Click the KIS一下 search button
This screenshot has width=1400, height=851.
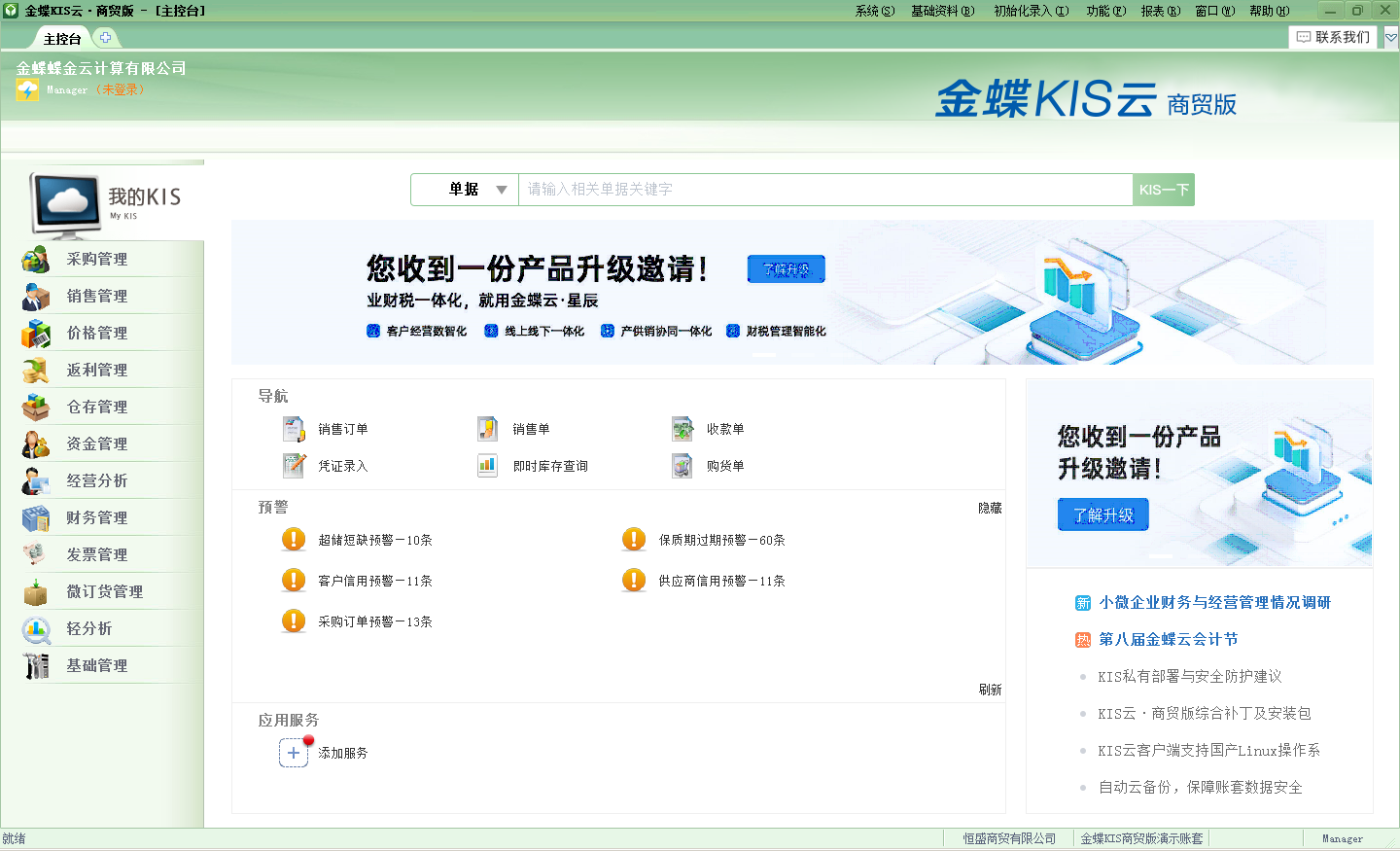point(1164,190)
